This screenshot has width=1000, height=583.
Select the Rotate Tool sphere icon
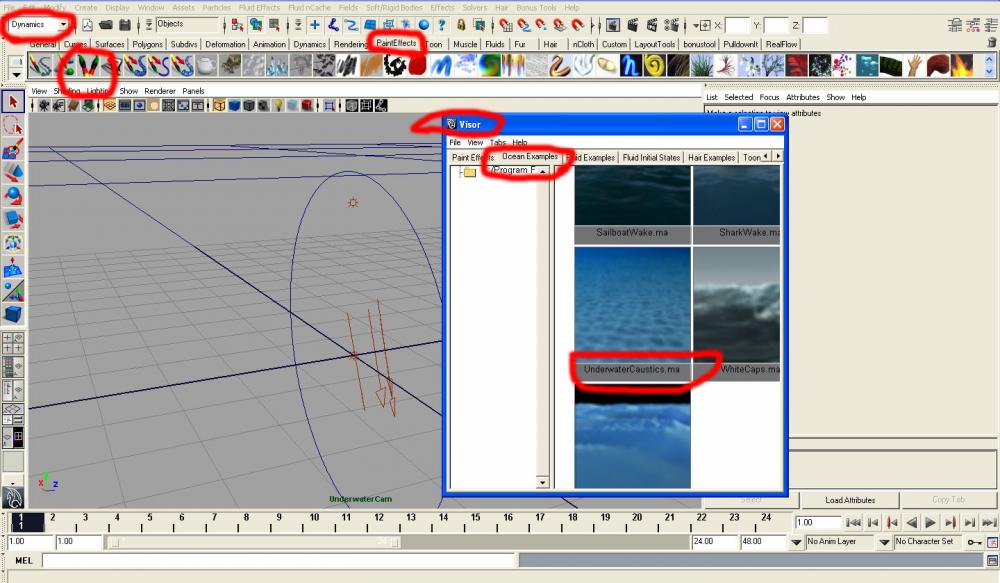[x=13, y=196]
